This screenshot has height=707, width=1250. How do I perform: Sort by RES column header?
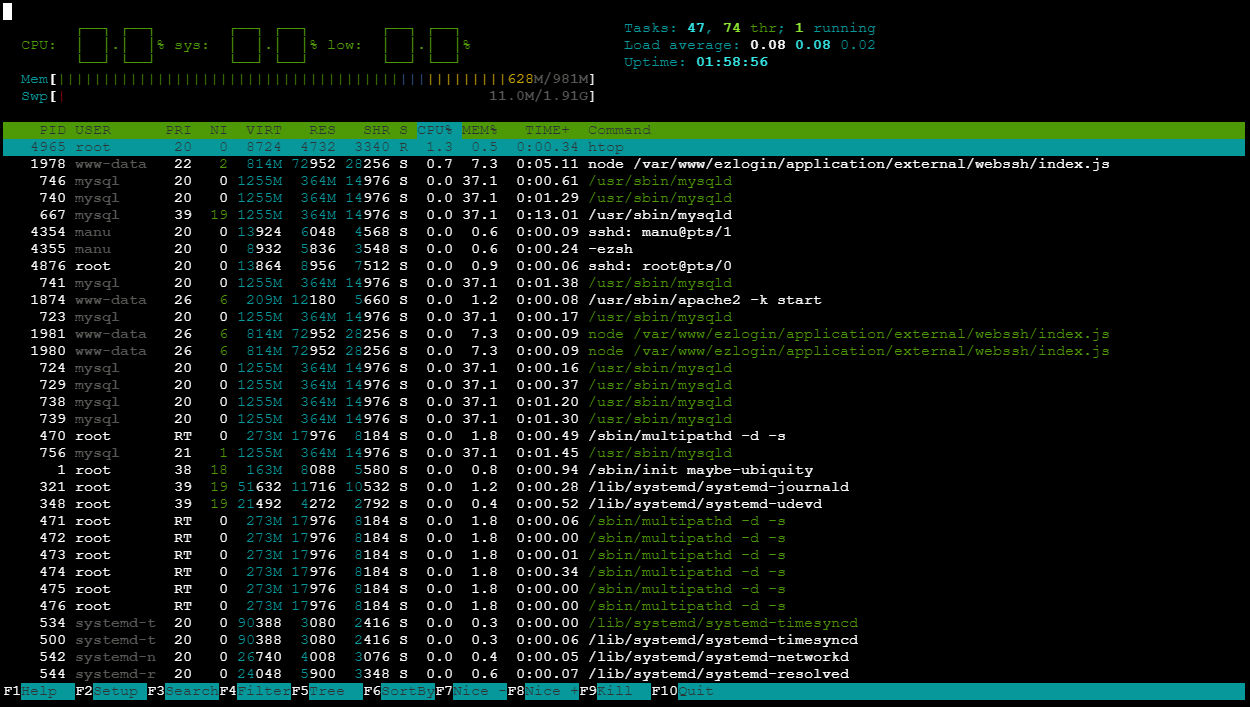(322, 130)
